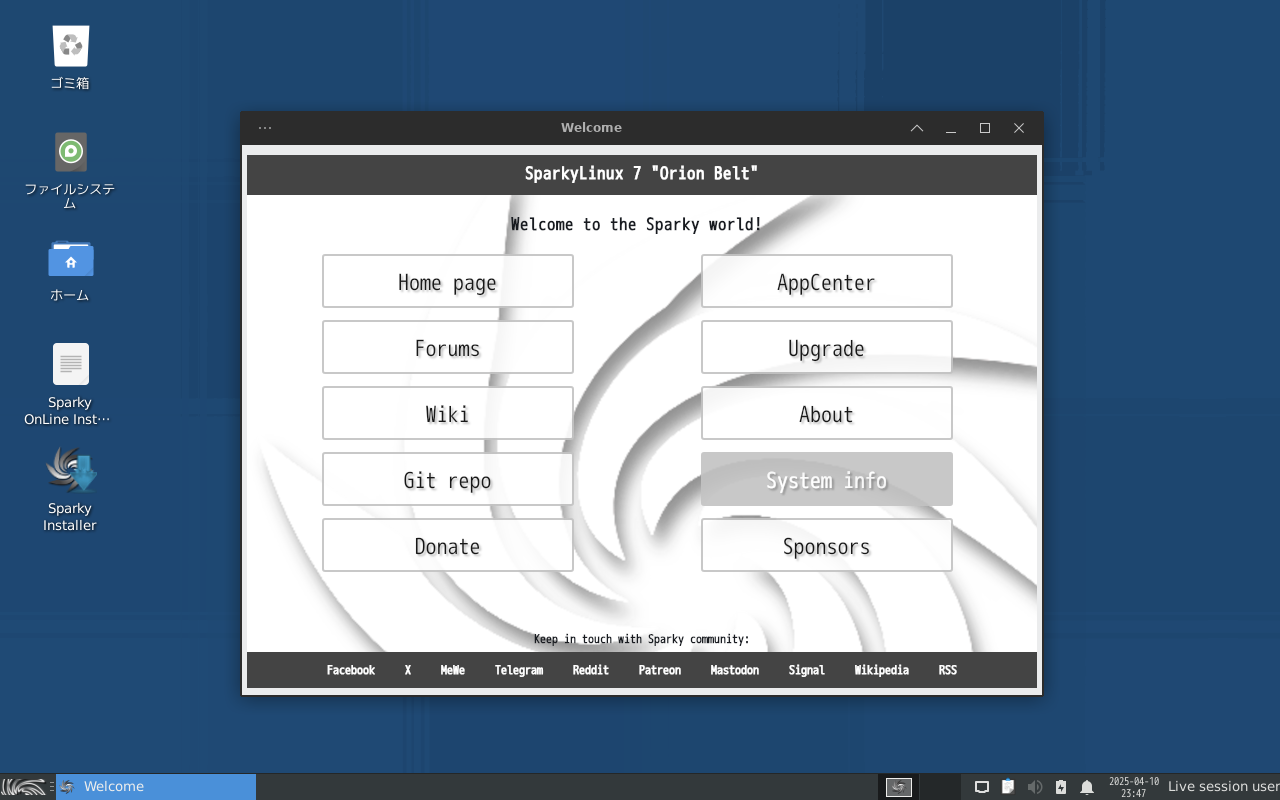Open the Sponsors button
This screenshot has width=1280, height=800.
[x=827, y=545]
